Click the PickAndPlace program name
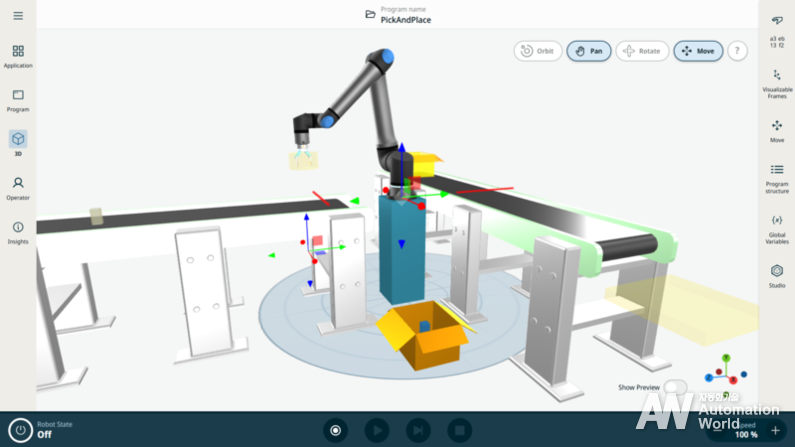The width and height of the screenshot is (795, 447). pos(406,20)
